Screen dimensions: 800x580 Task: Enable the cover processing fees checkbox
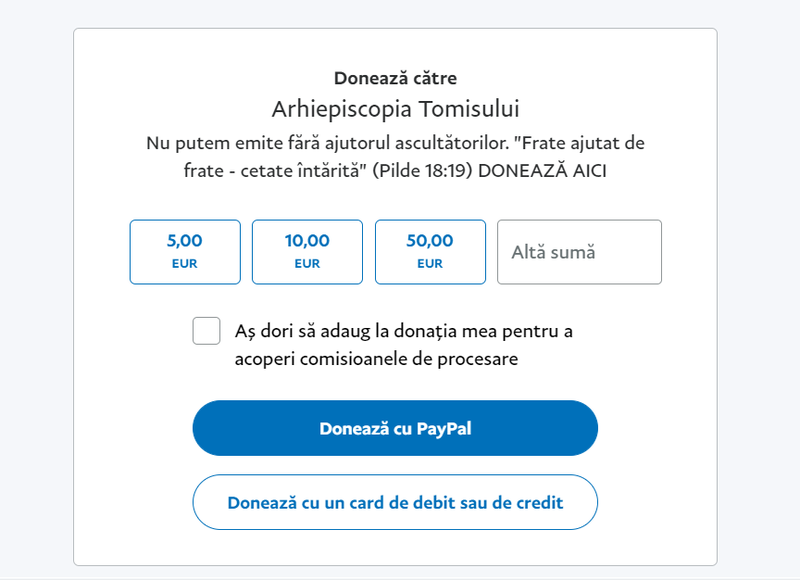(x=207, y=331)
